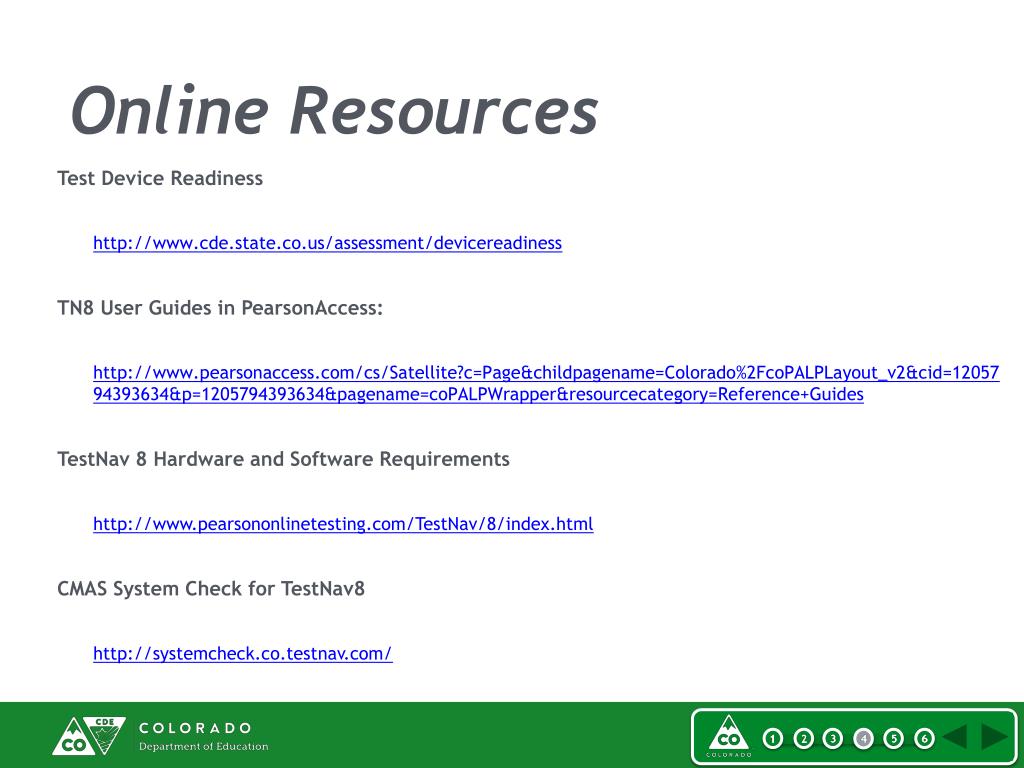Open the systemcheck.co.testnav.com link
1024x768 pixels.
pos(242,654)
